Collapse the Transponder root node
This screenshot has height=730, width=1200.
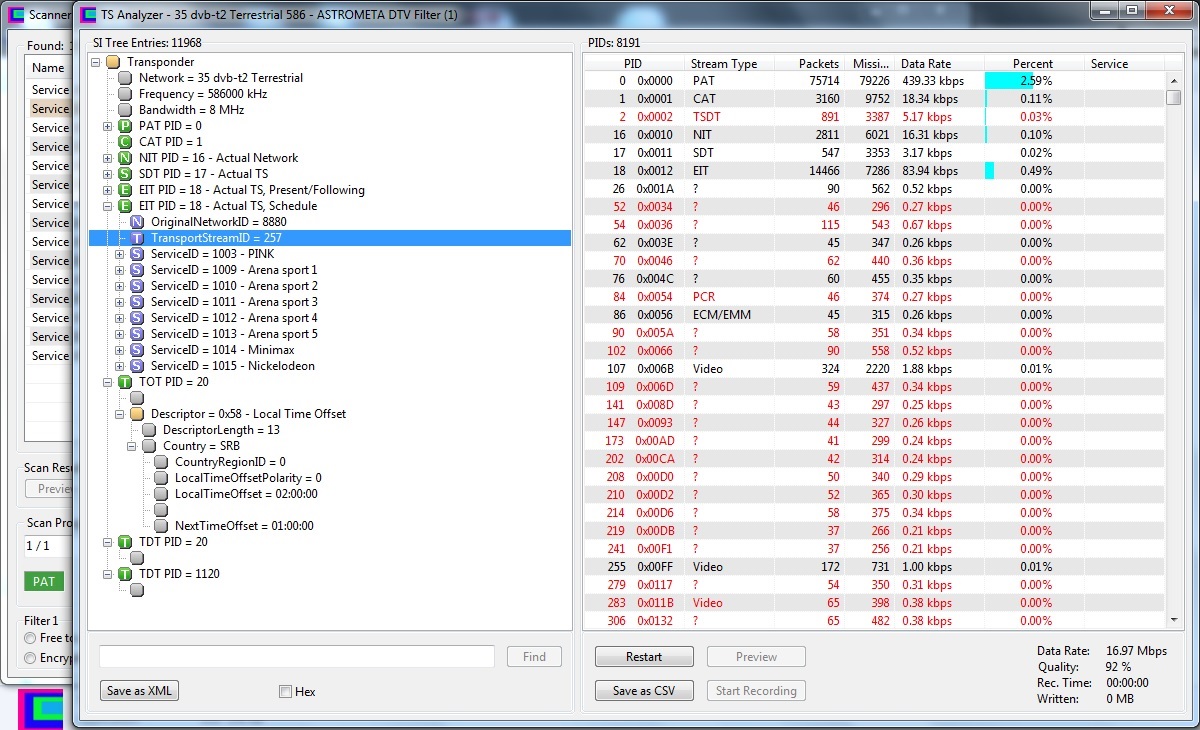point(96,62)
